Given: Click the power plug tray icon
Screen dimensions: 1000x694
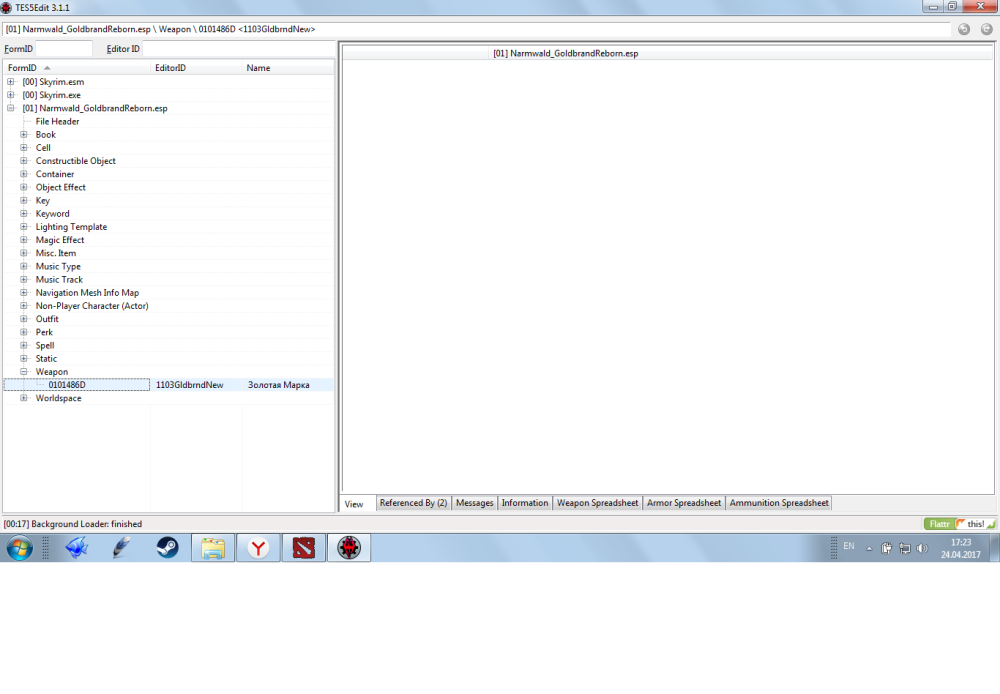Looking at the screenshot, I should [x=886, y=548].
